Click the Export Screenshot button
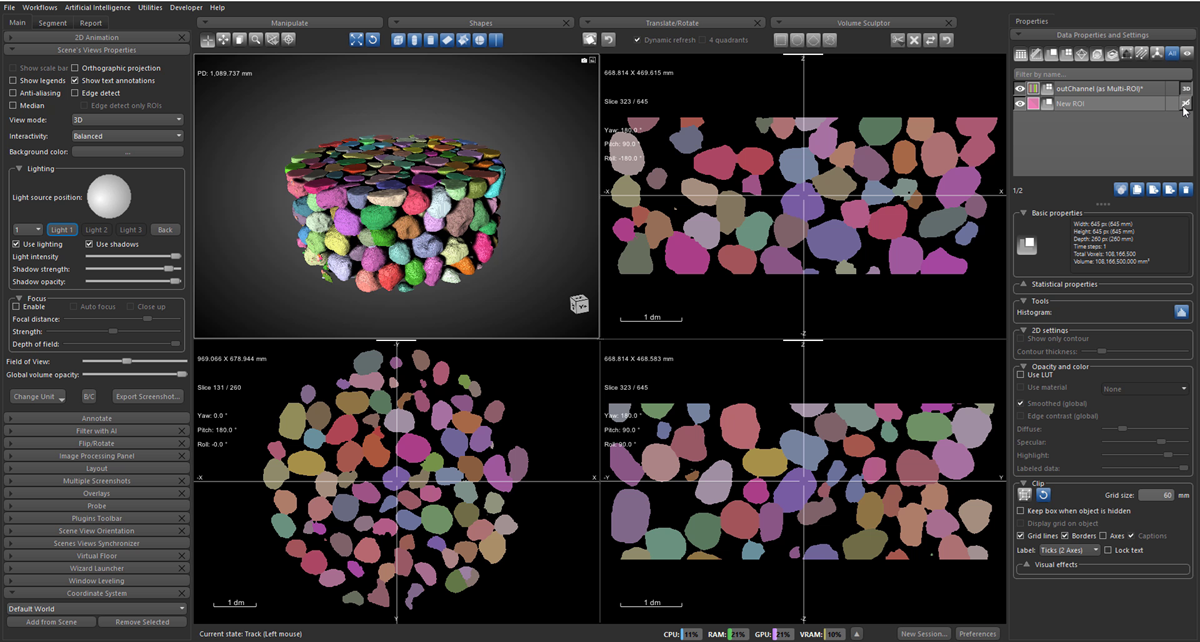The width and height of the screenshot is (1200, 642). click(146, 396)
